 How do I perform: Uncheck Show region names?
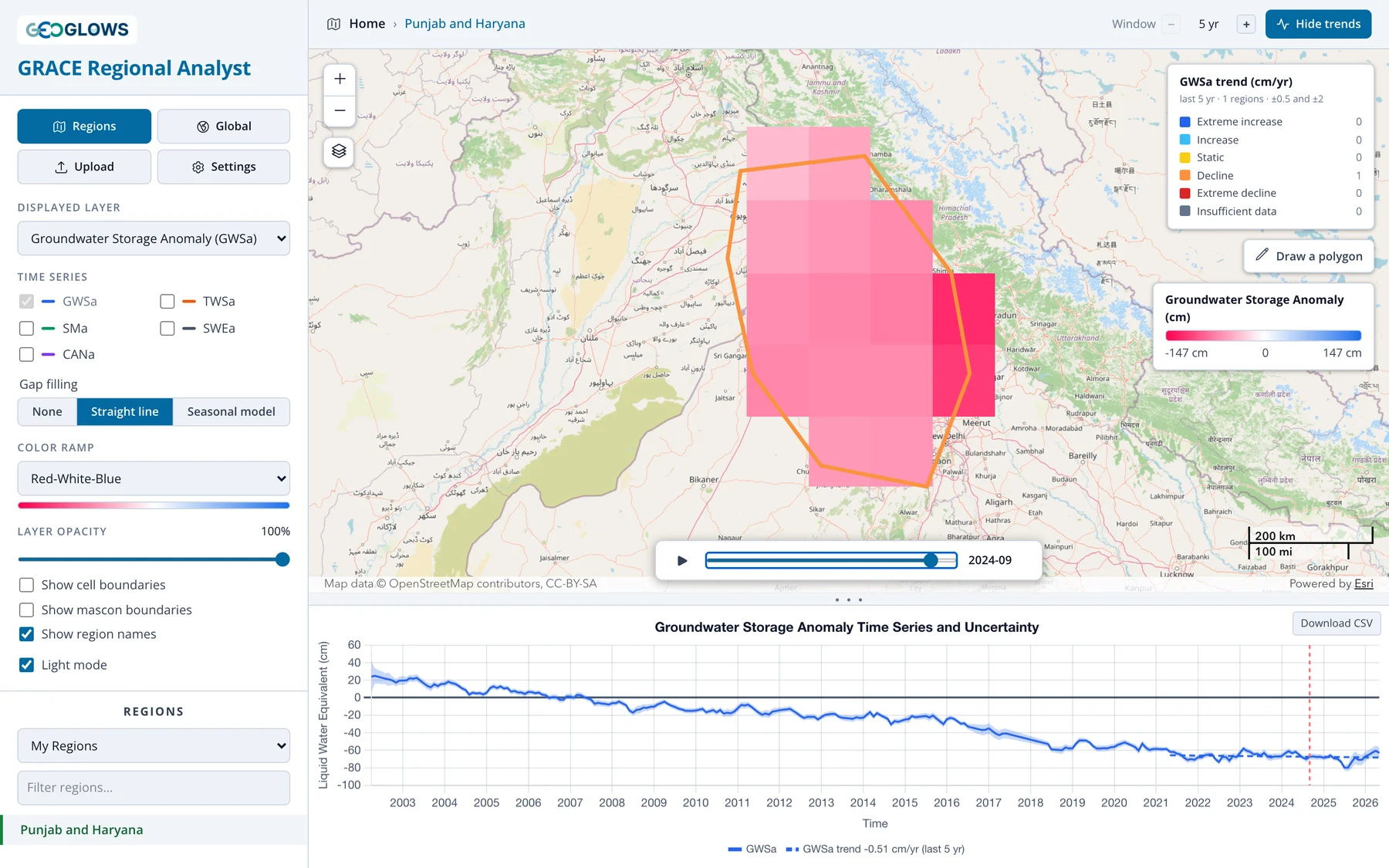[x=26, y=634]
